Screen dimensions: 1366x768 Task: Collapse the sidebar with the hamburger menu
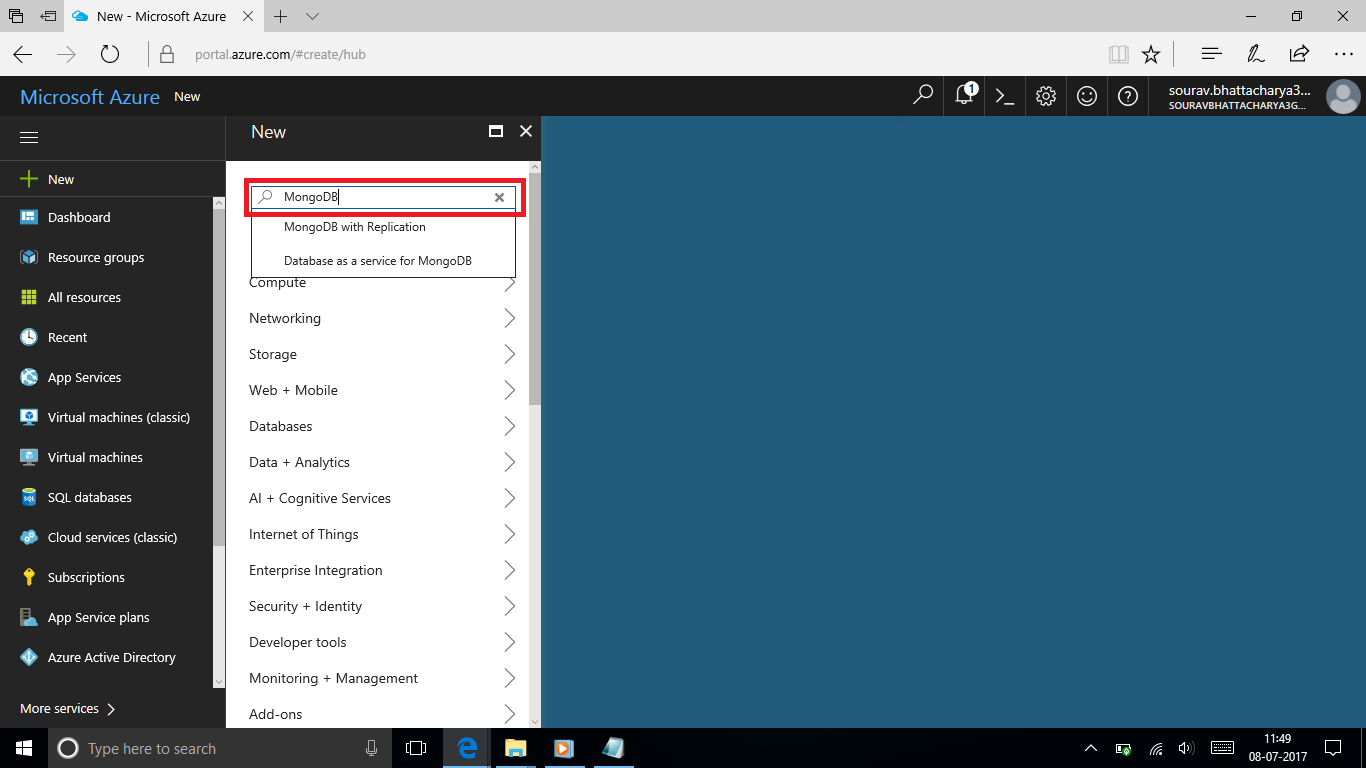pyautogui.click(x=28, y=136)
